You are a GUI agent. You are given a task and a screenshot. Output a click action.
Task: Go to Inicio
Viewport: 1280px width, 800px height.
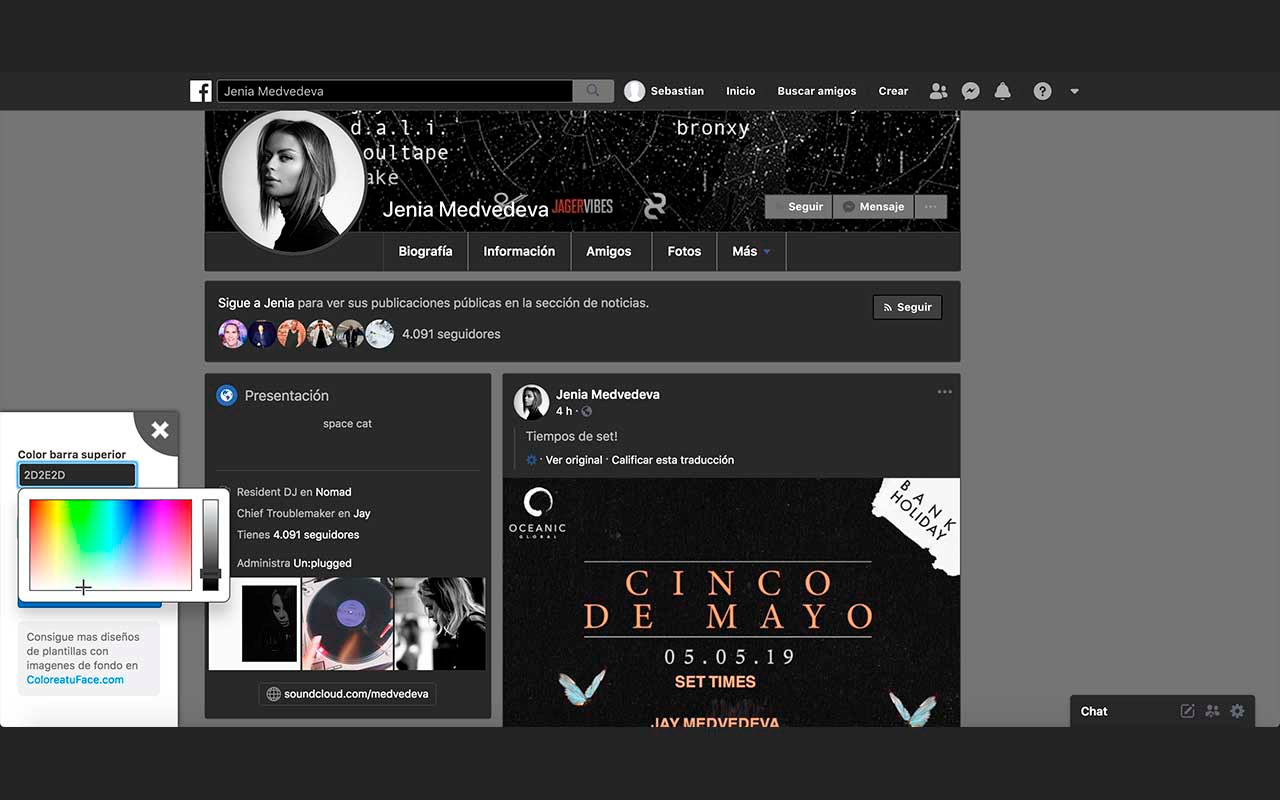740,91
